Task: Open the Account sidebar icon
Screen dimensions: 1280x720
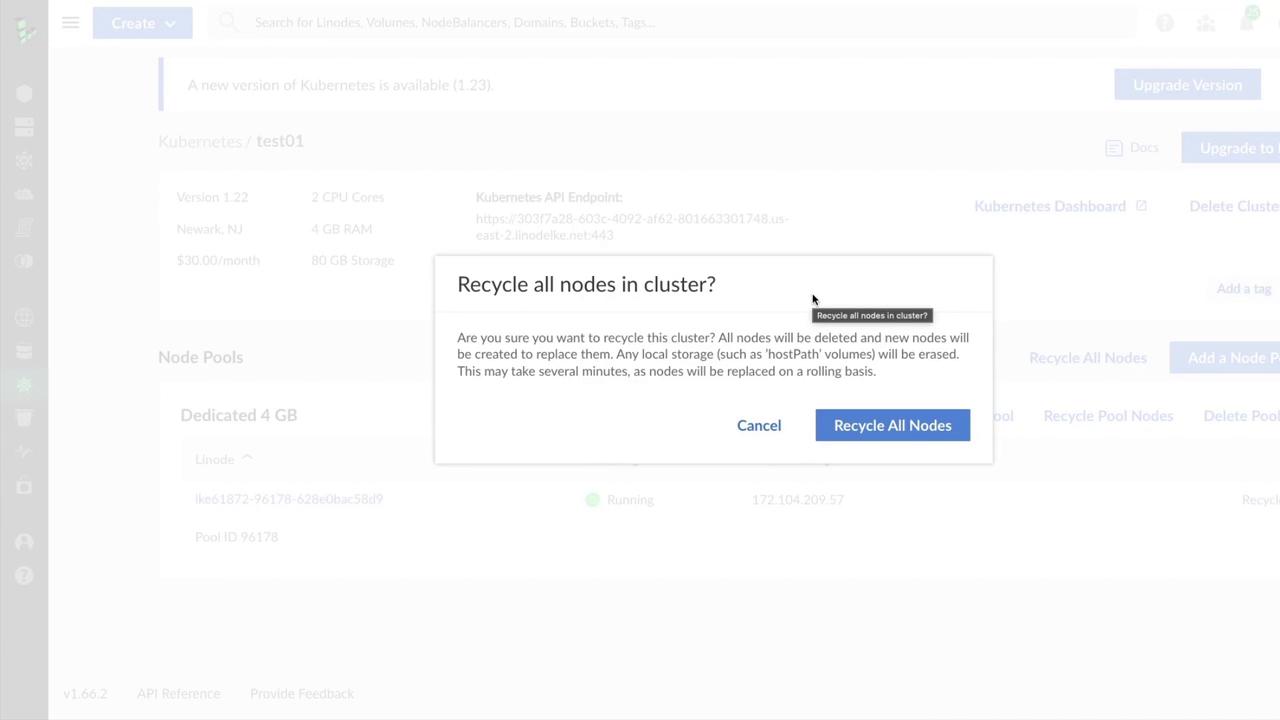Action: coord(25,542)
